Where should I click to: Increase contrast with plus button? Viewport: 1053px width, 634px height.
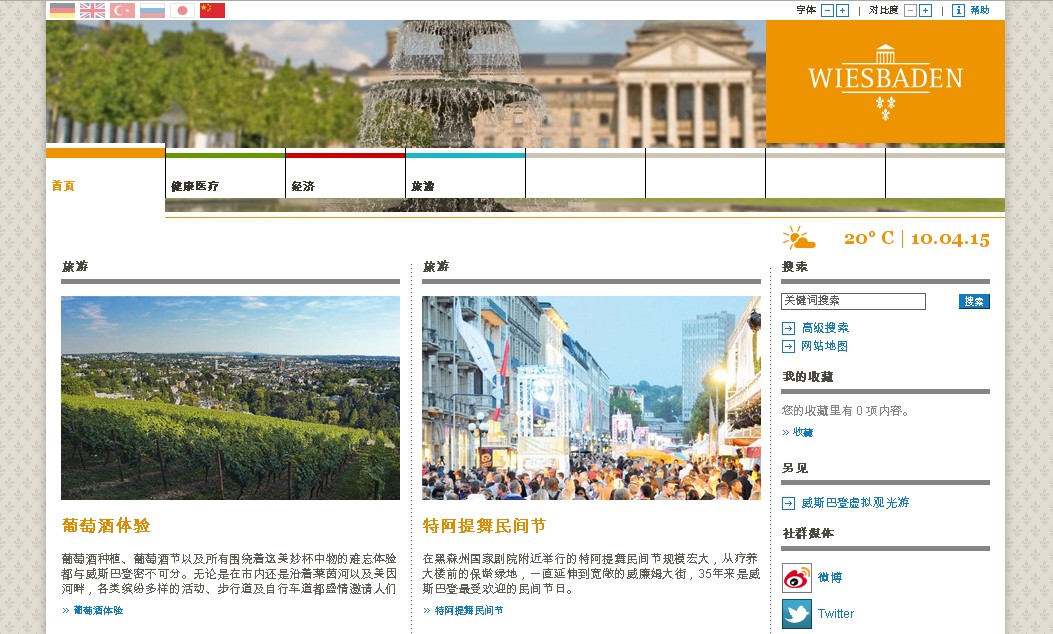coord(925,10)
